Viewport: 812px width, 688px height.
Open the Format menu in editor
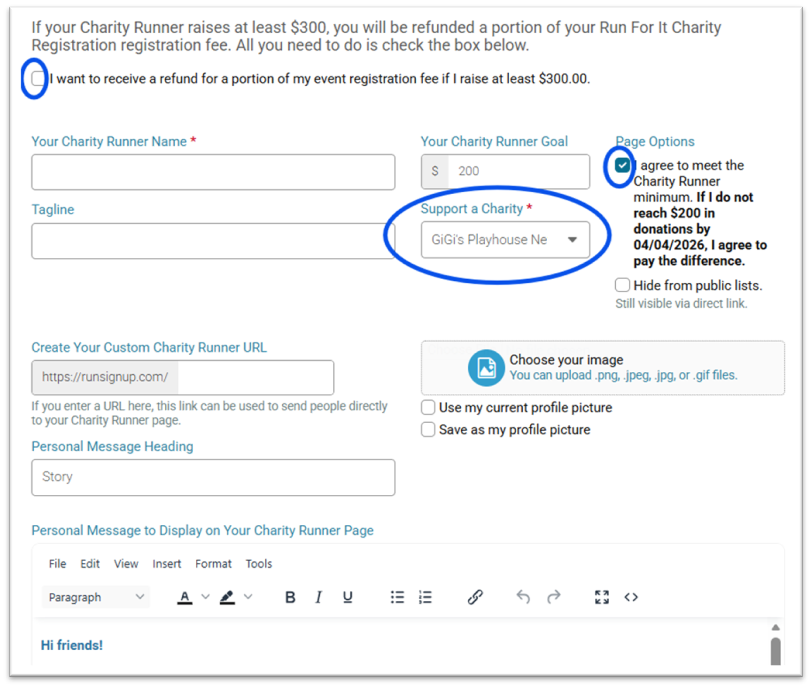(213, 564)
